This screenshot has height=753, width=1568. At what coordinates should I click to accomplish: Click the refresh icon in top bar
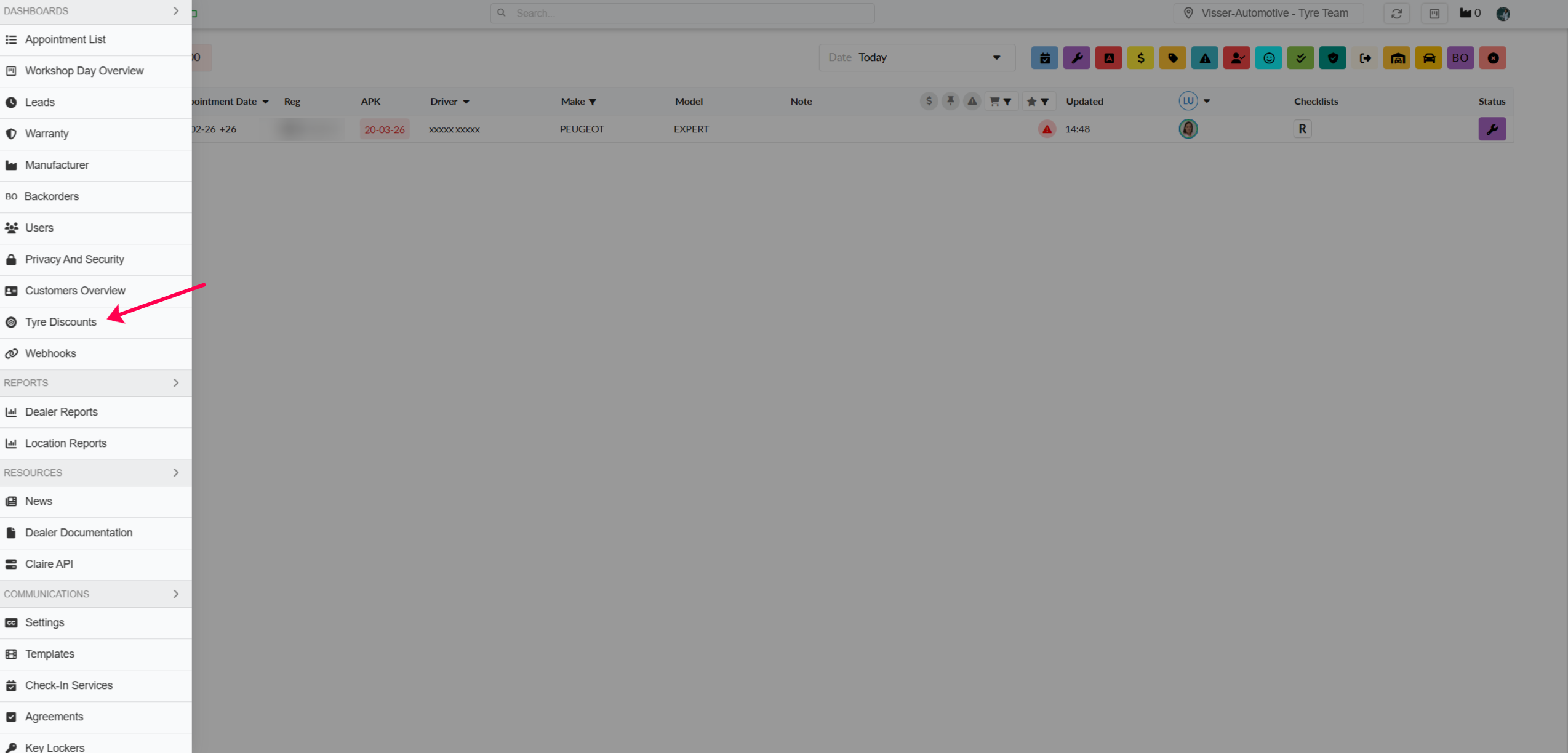pos(1396,14)
